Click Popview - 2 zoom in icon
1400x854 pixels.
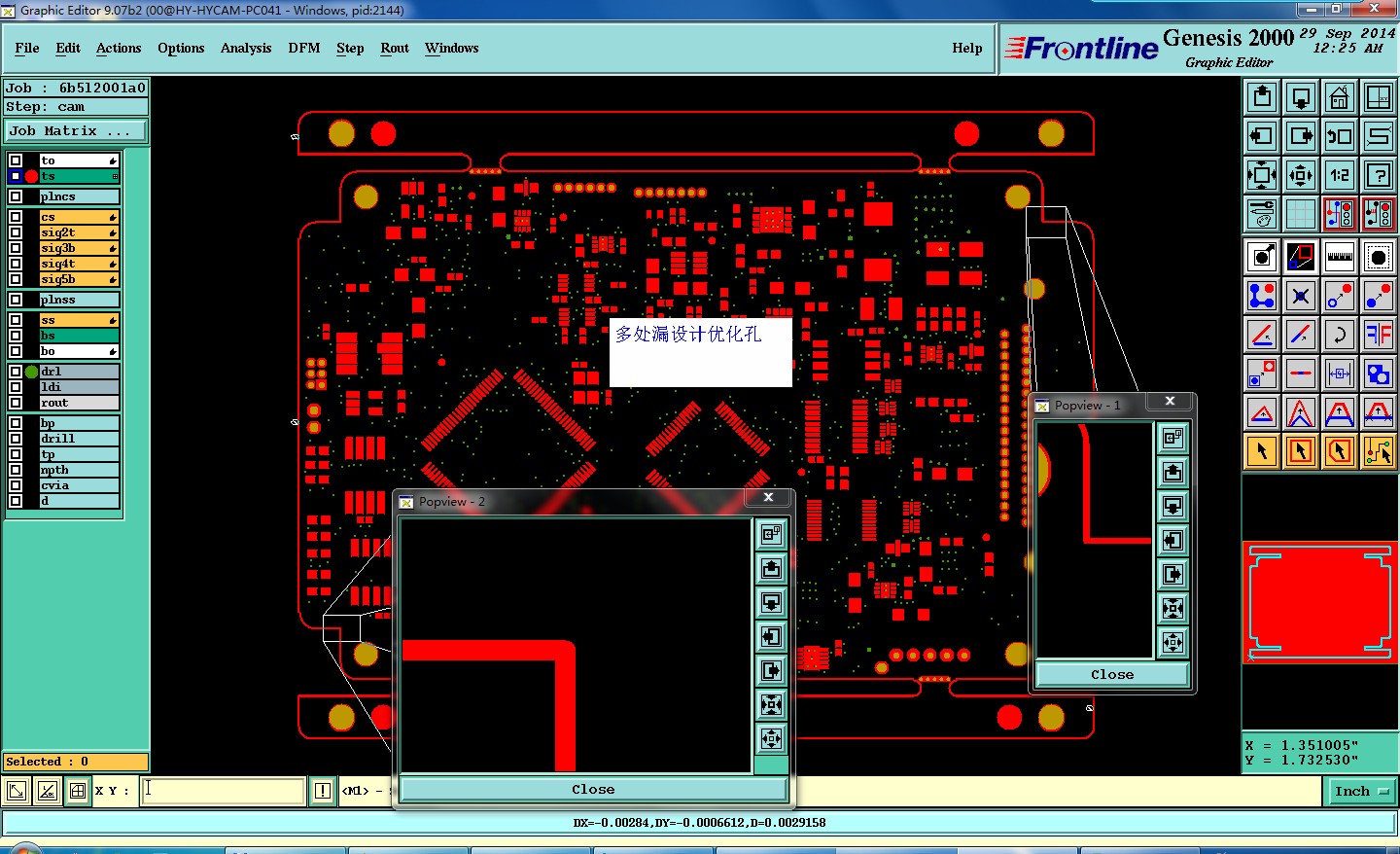click(x=771, y=704)
